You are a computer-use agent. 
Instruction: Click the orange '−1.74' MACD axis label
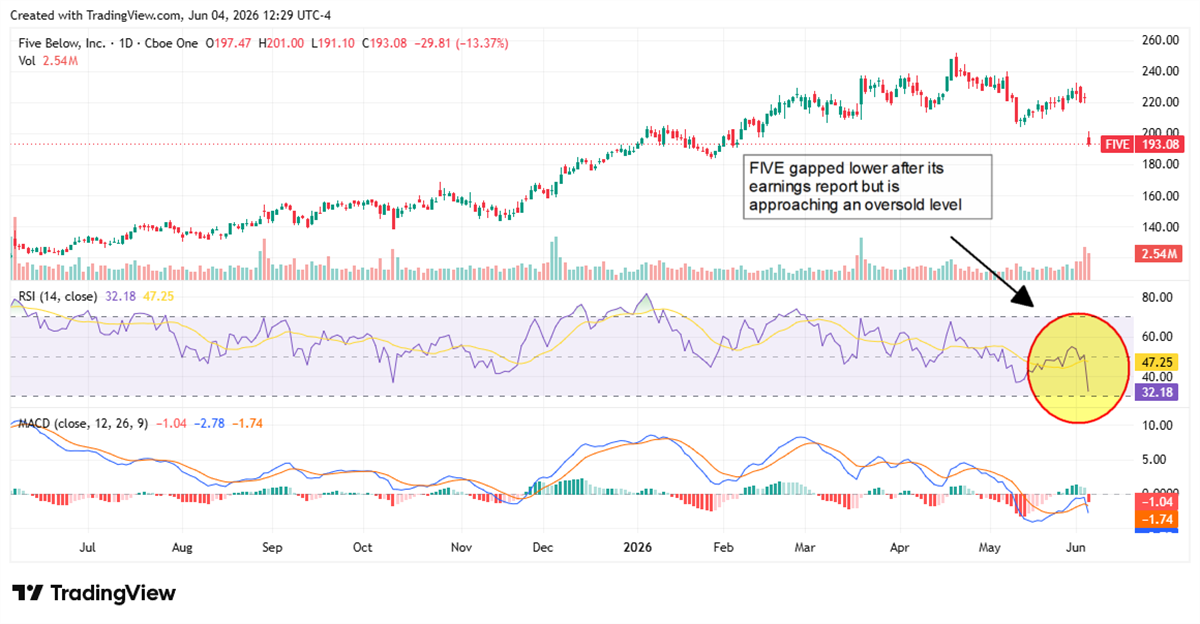click(x=1155, y=519)
